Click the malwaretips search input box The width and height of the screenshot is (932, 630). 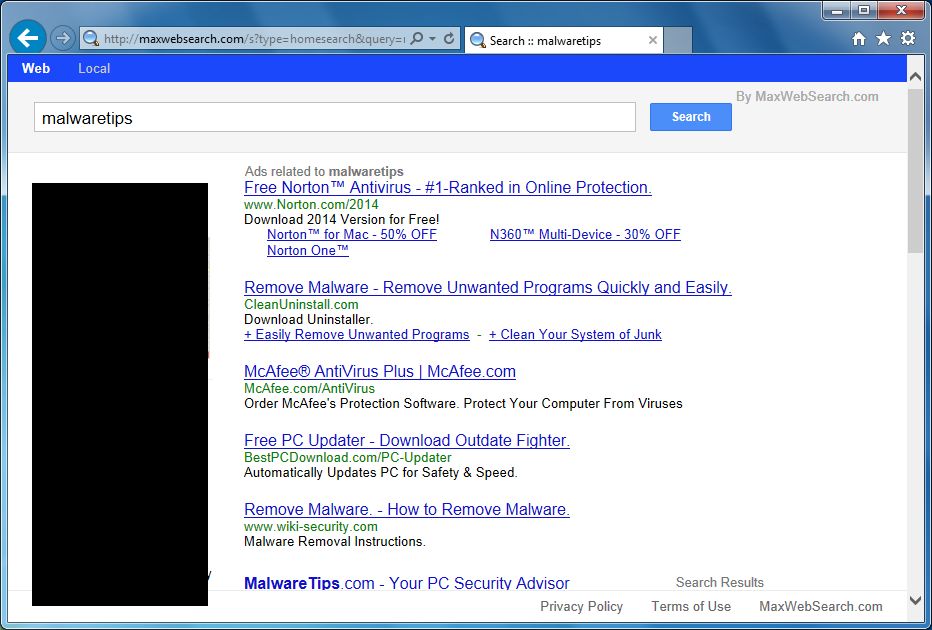pos(335,117)
